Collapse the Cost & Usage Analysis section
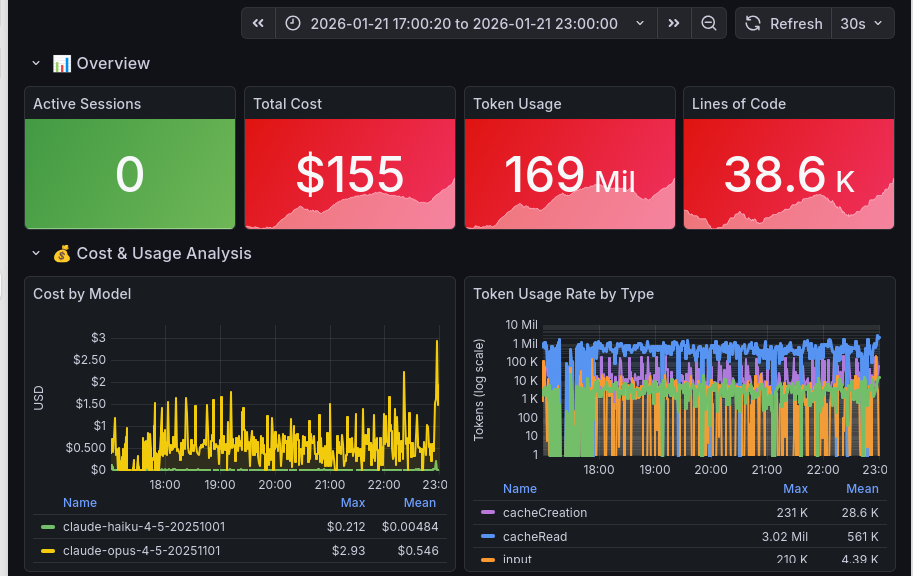The height and width of the screenshot is (576, 913). pos(36,254)
